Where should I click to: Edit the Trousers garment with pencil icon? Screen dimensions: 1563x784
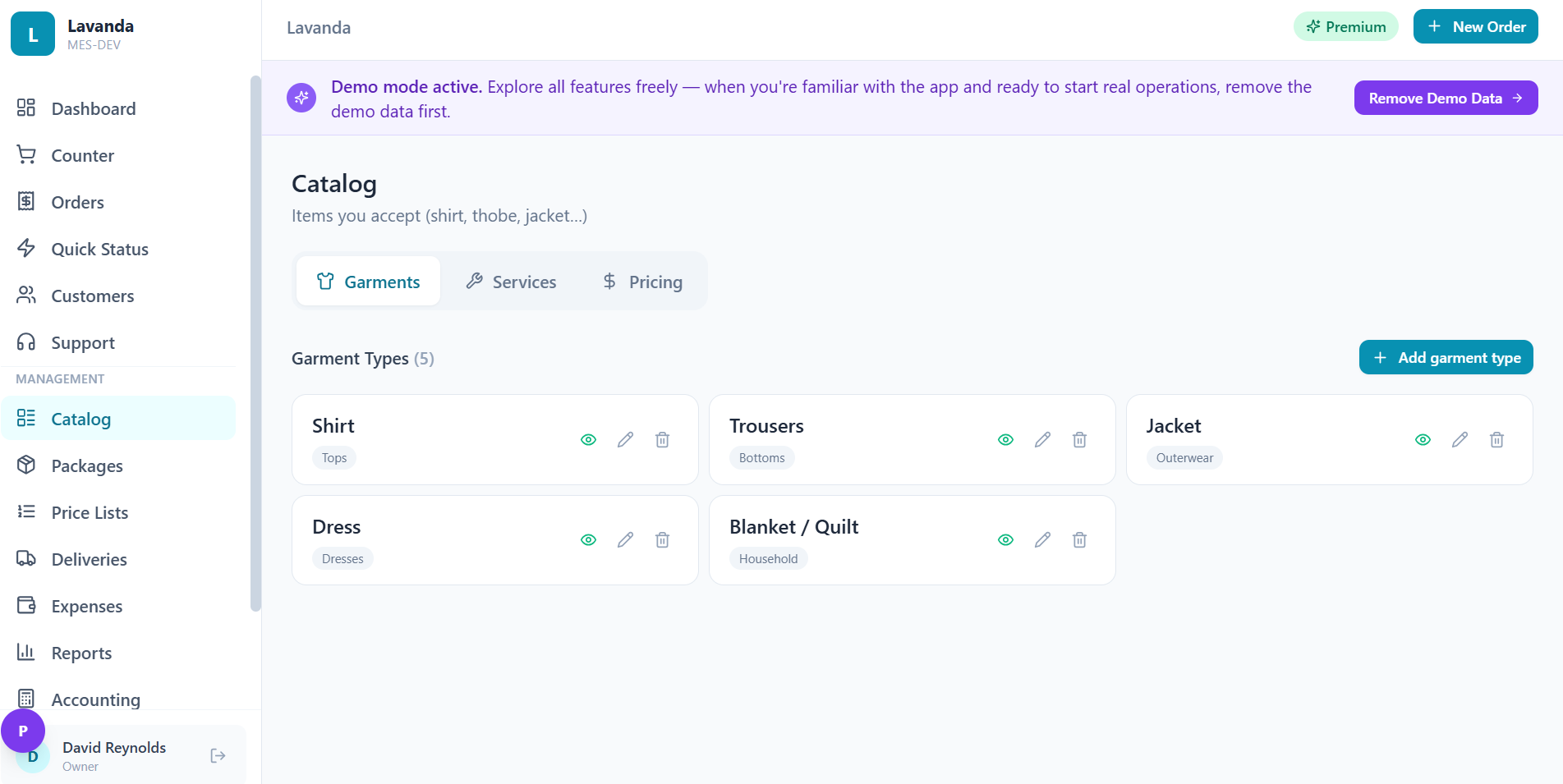tap(1042, 440)
